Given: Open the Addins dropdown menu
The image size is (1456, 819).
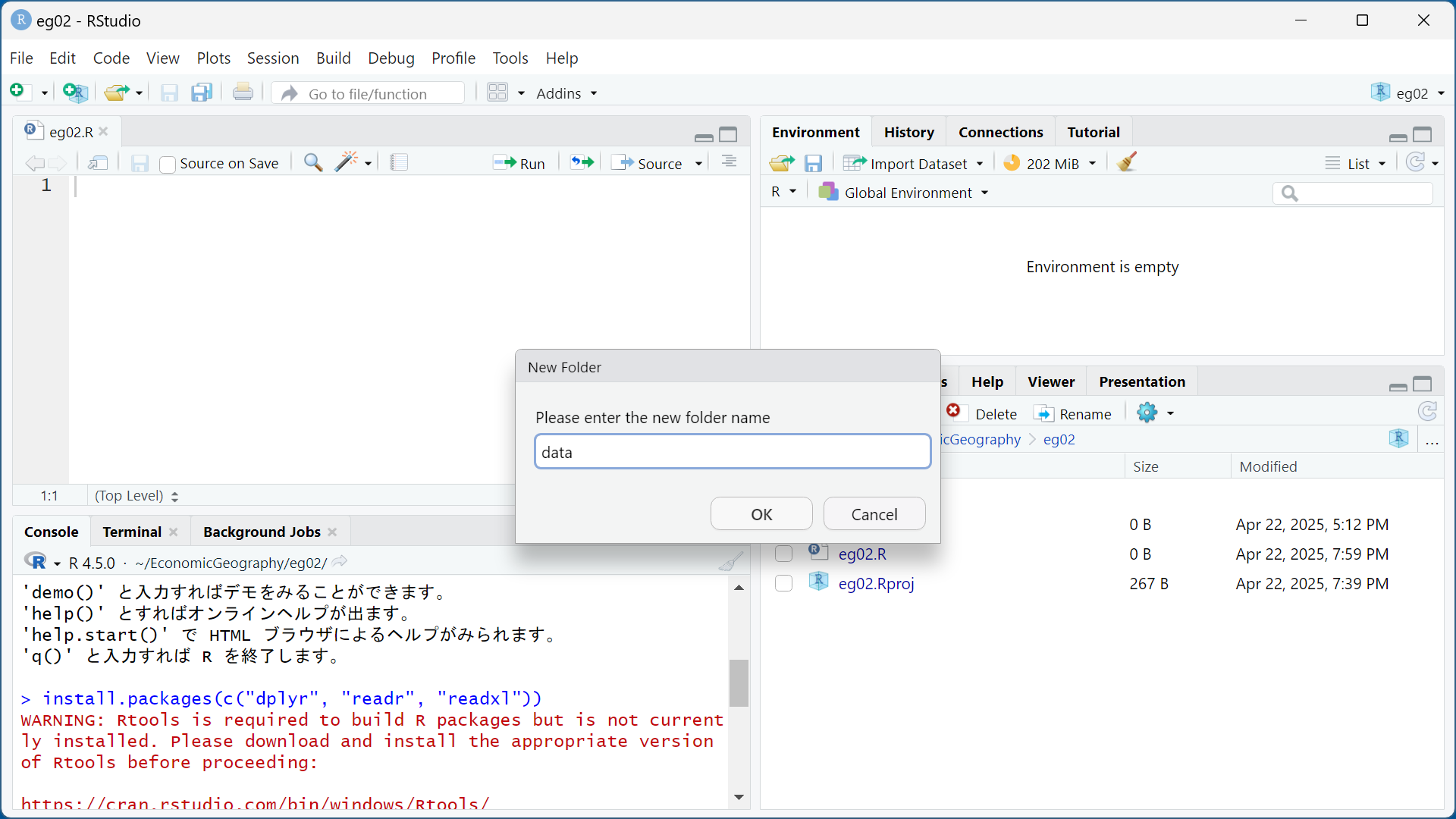Looking at the screenshot, I should click(566, 93).
